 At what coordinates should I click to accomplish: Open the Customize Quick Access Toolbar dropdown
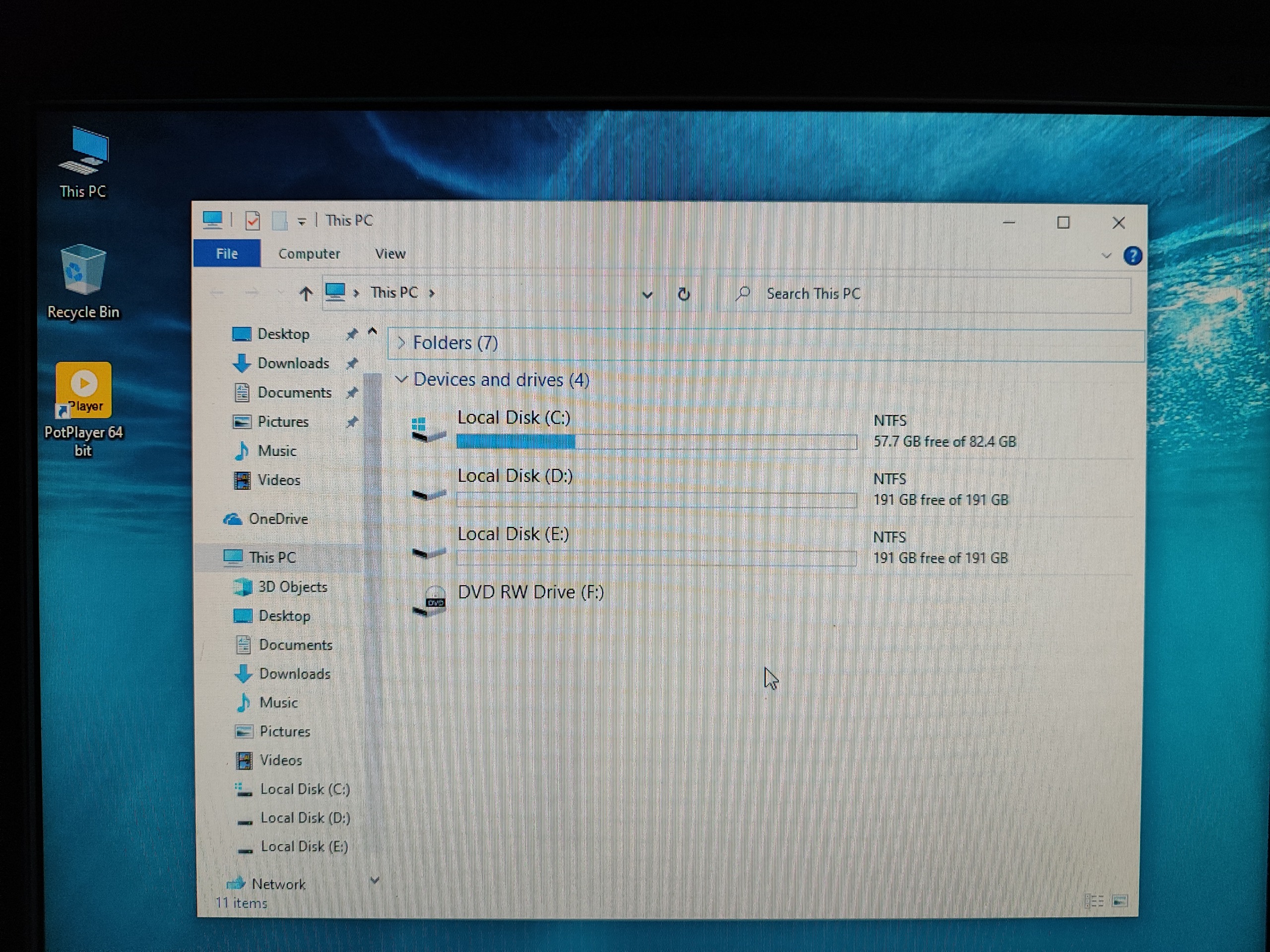pos(302,222)
